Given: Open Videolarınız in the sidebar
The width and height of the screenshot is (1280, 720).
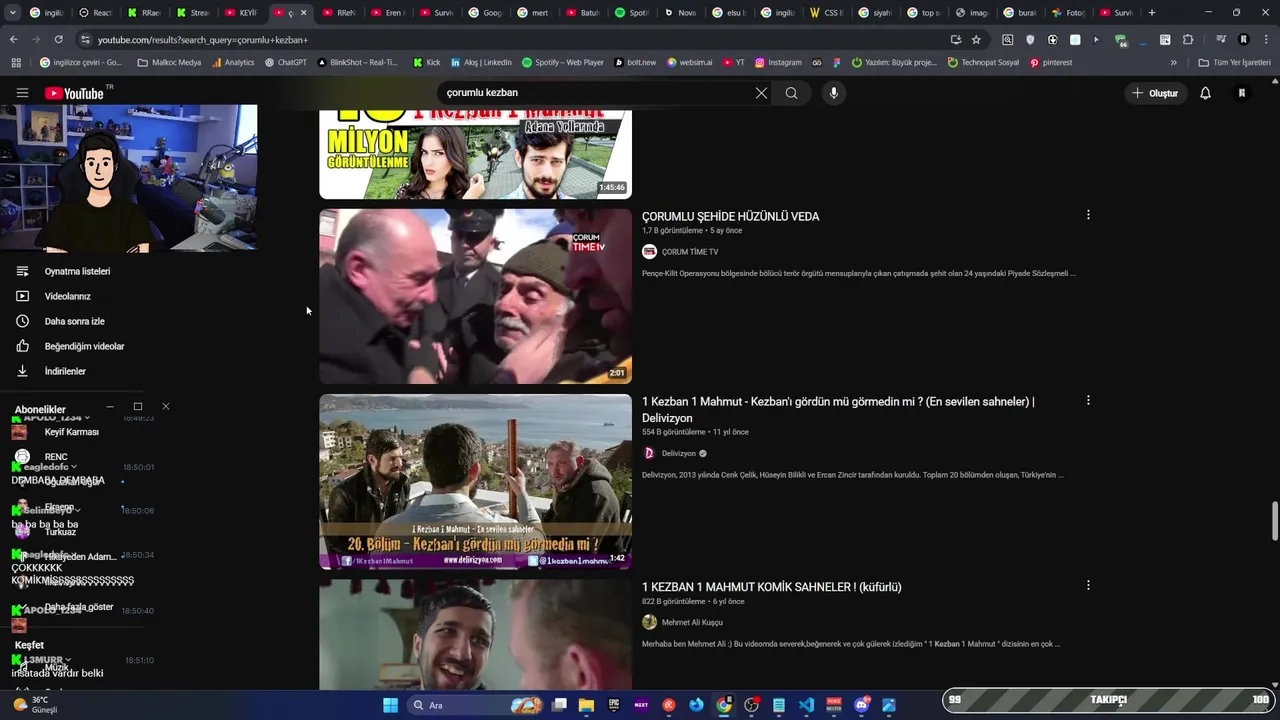Looking at the screenshot, I should pos(67,296).
